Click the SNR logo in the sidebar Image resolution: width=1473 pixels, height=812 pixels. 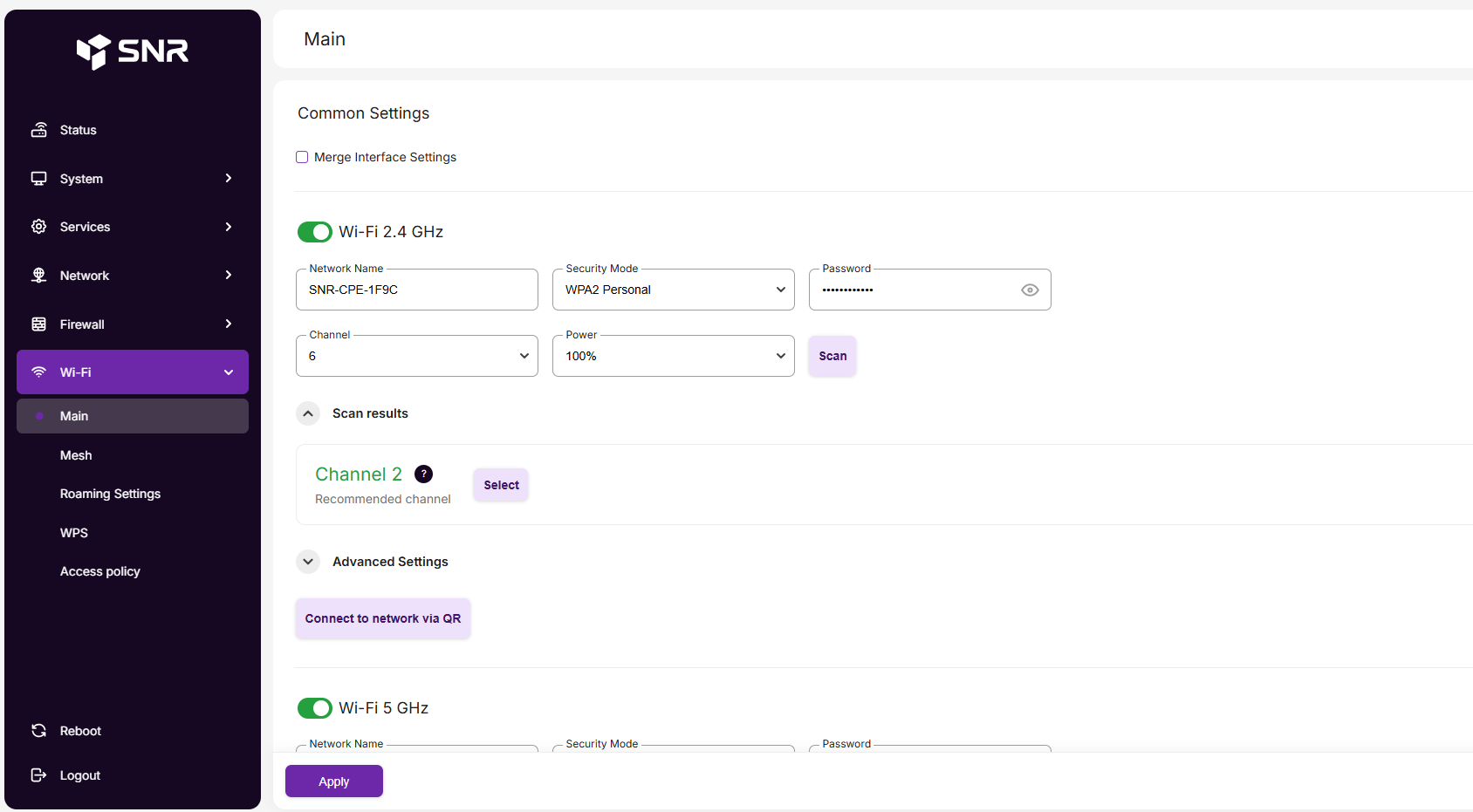click(x=133, y=51)
